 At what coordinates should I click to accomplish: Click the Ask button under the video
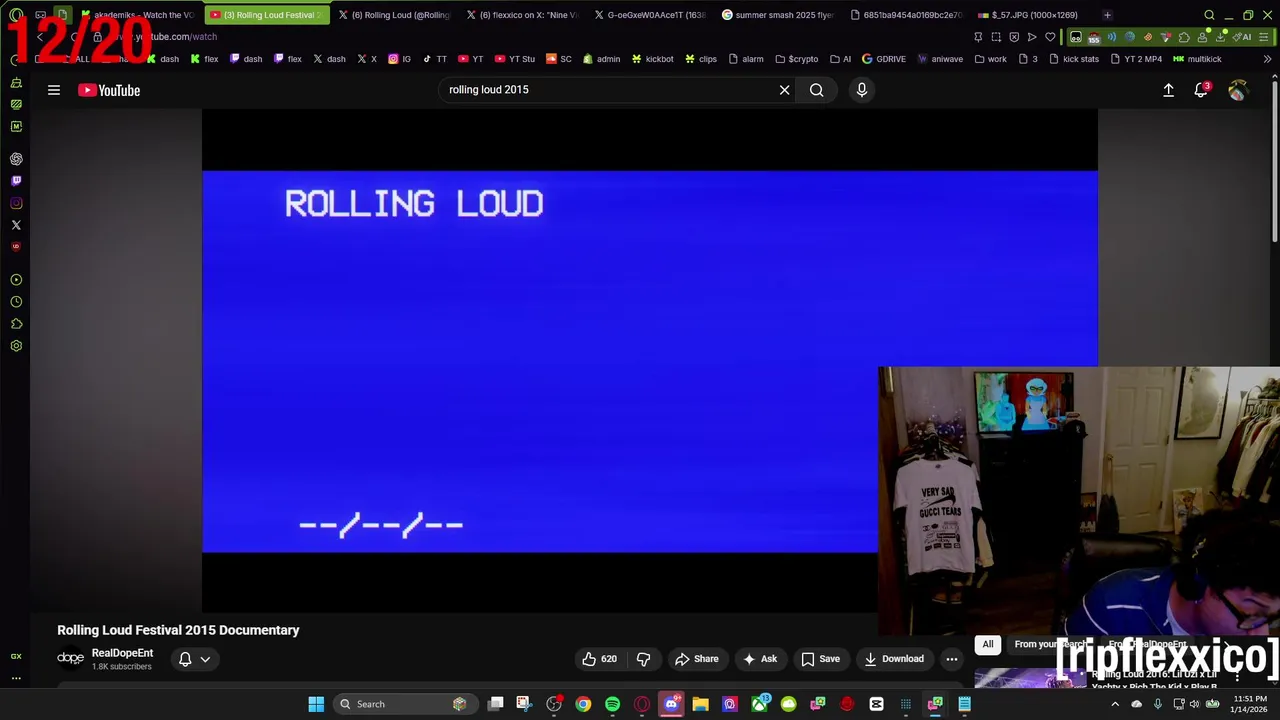759,659
